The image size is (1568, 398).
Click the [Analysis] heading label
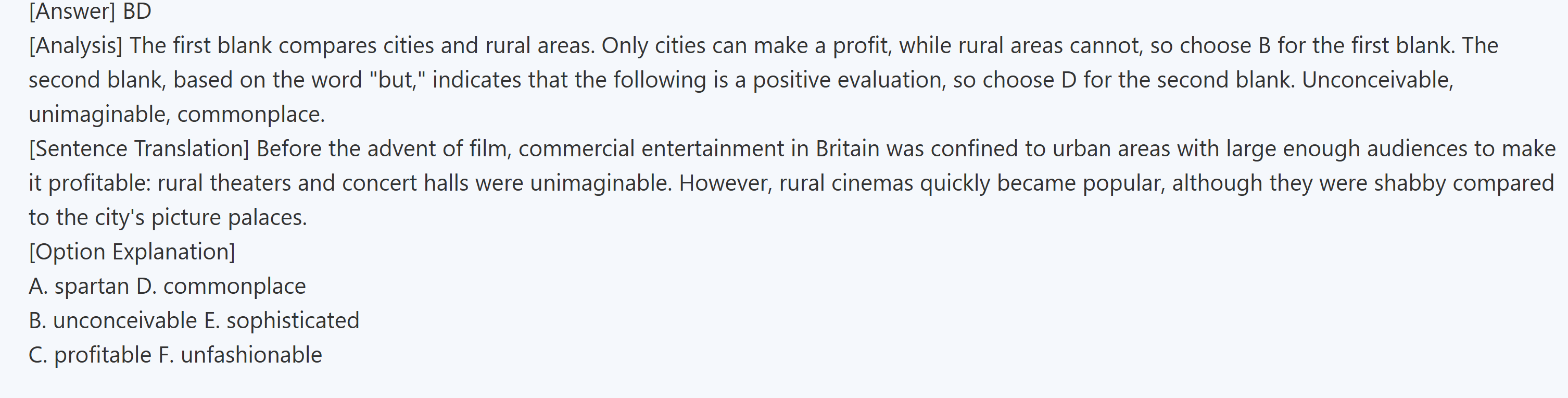tap(75, 46)
